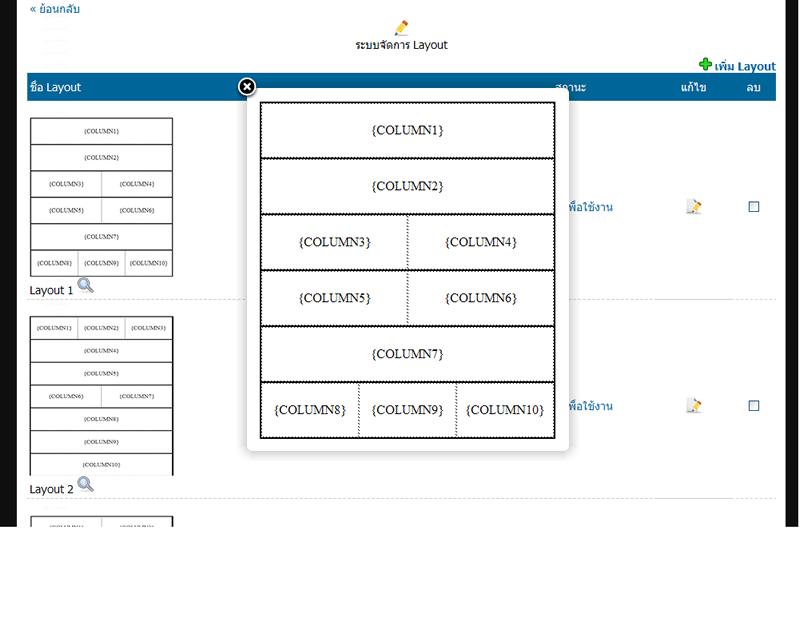Viewport: 800px width, 634px height.
Task: Click the status link in Layout 1 row
Action: coord(590,207)
